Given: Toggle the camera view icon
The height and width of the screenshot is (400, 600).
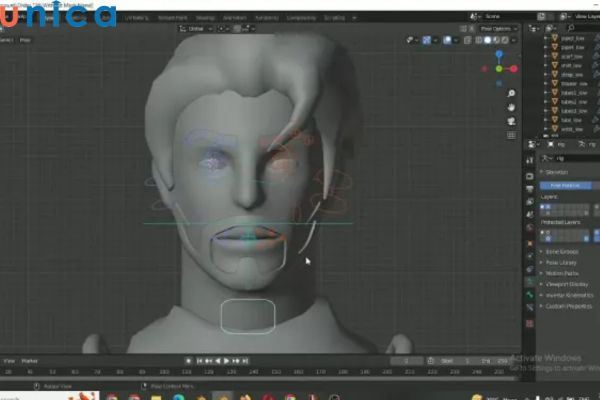Looking at the screenshot, I should click(511, 122).
